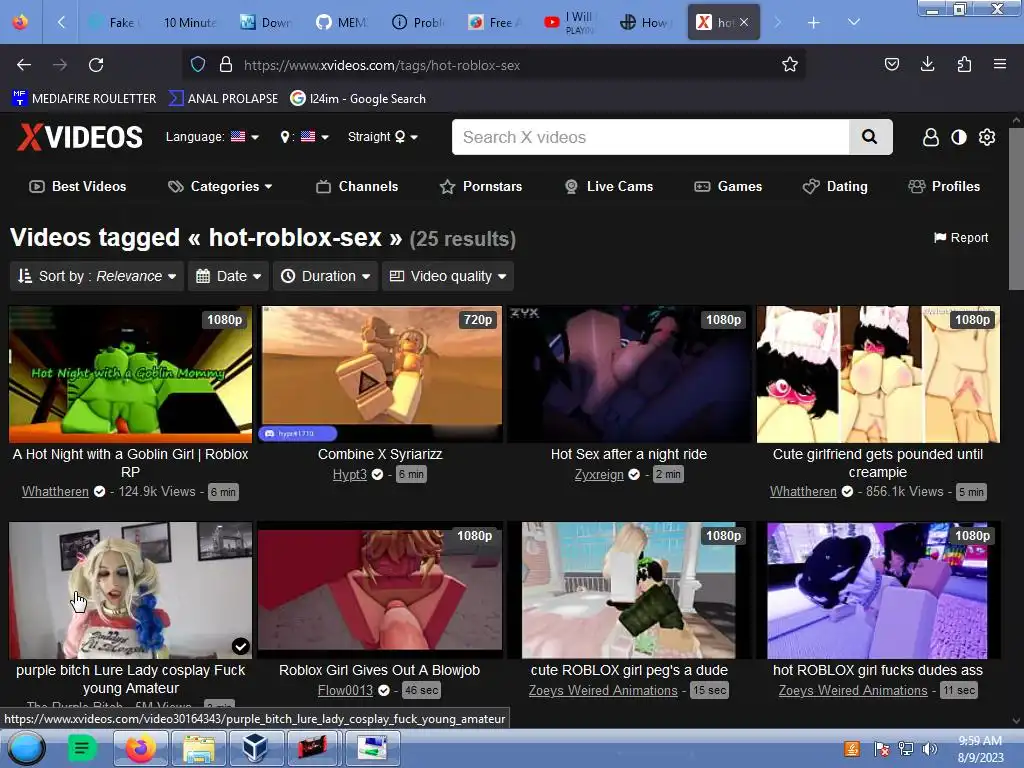Open the Firefox hamburger application menu
Screen dimensions: 1024x768
[x=999, y=64]
